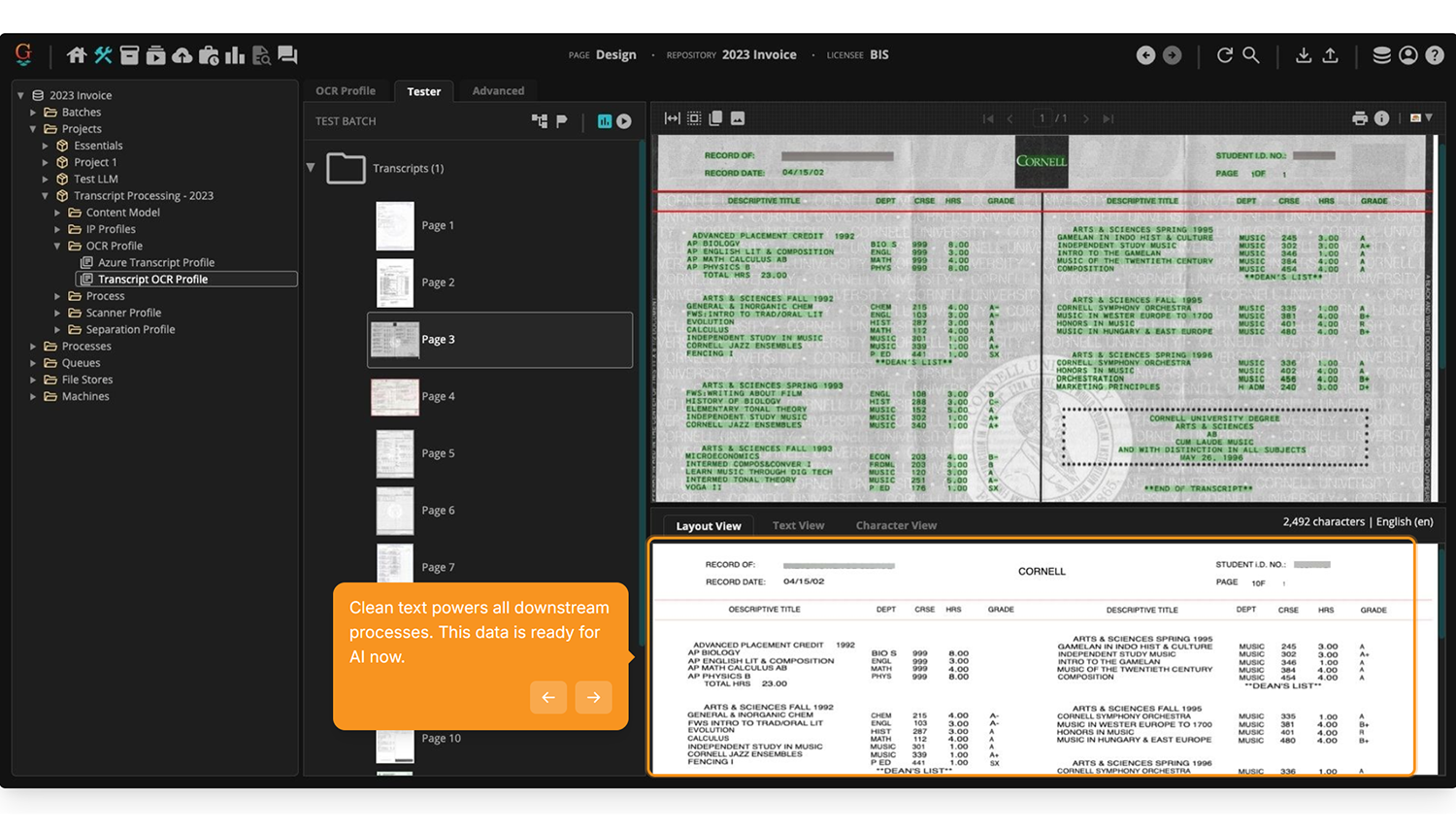Switch to the OCR Profile tab
The width and height of the screenshot is (1456, 831).
346,90
